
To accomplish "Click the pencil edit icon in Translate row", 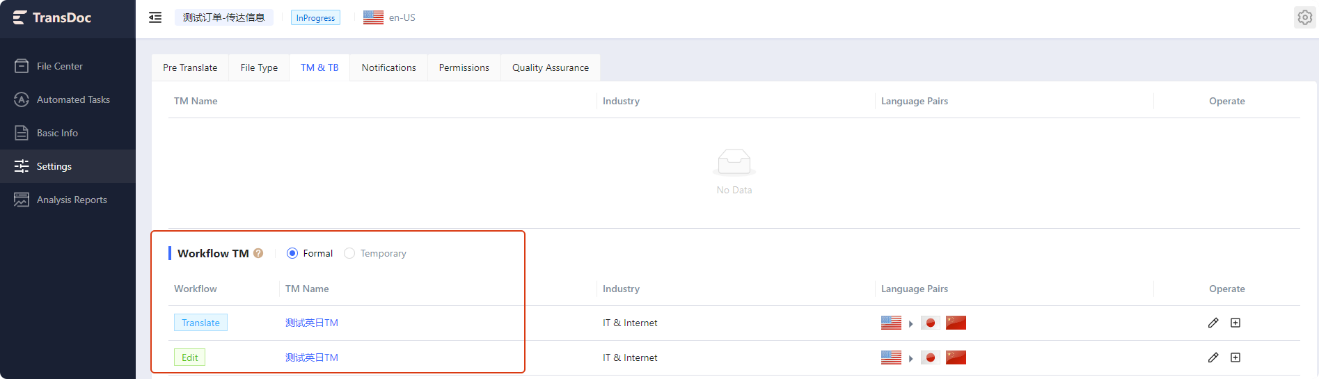I will point(1213,323).
